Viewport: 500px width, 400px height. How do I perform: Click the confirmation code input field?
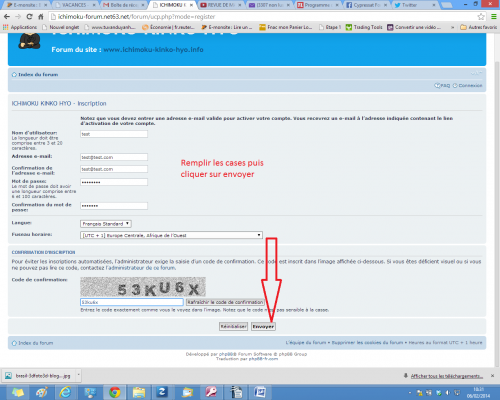click(x=132, y=302)
